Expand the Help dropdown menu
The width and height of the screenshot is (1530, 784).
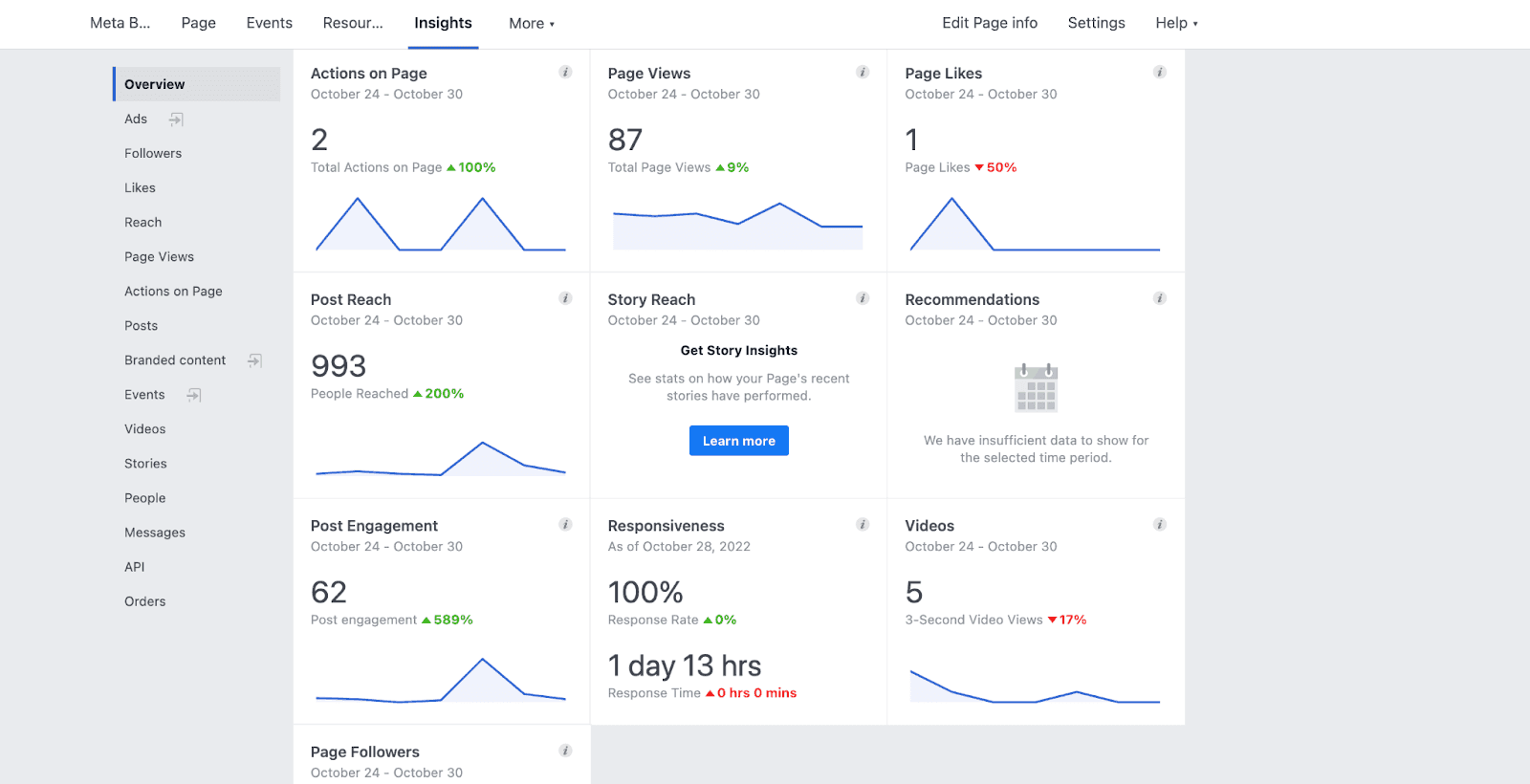tap(1175, 23)
